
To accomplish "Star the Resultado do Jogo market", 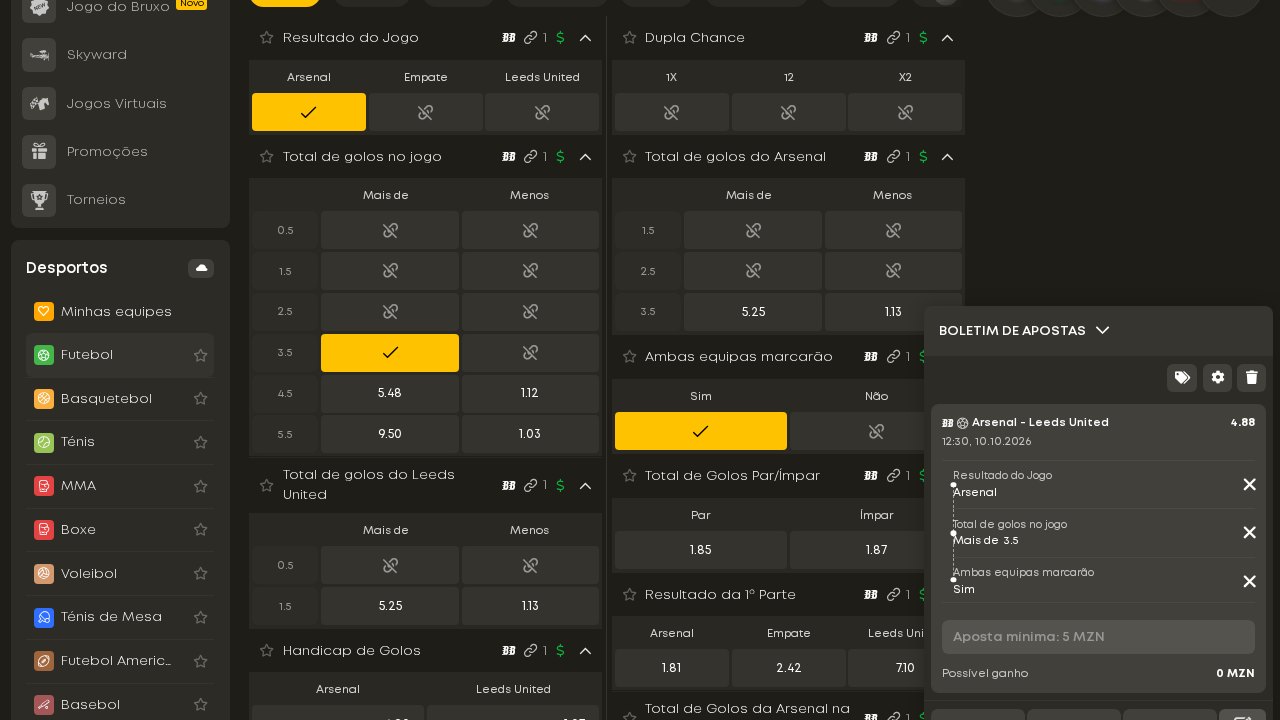I will tap(266, 38).
